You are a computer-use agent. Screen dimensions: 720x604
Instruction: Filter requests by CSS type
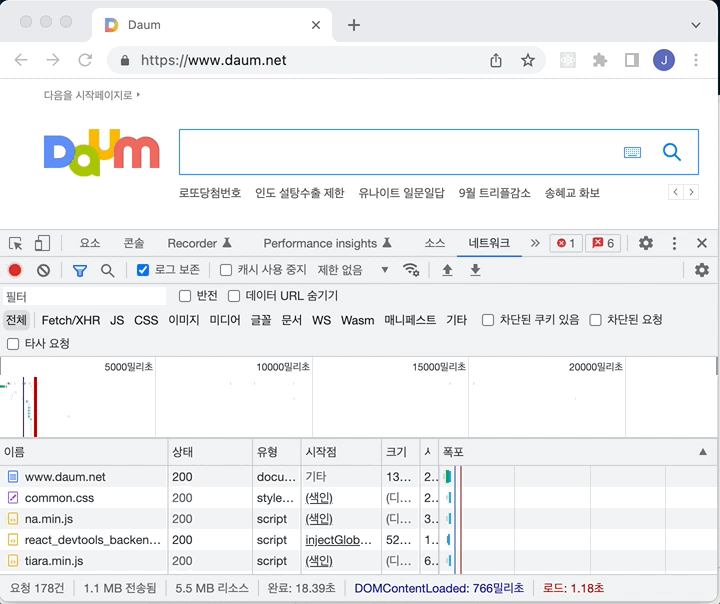pyautogui.click(x=146, y=320)
